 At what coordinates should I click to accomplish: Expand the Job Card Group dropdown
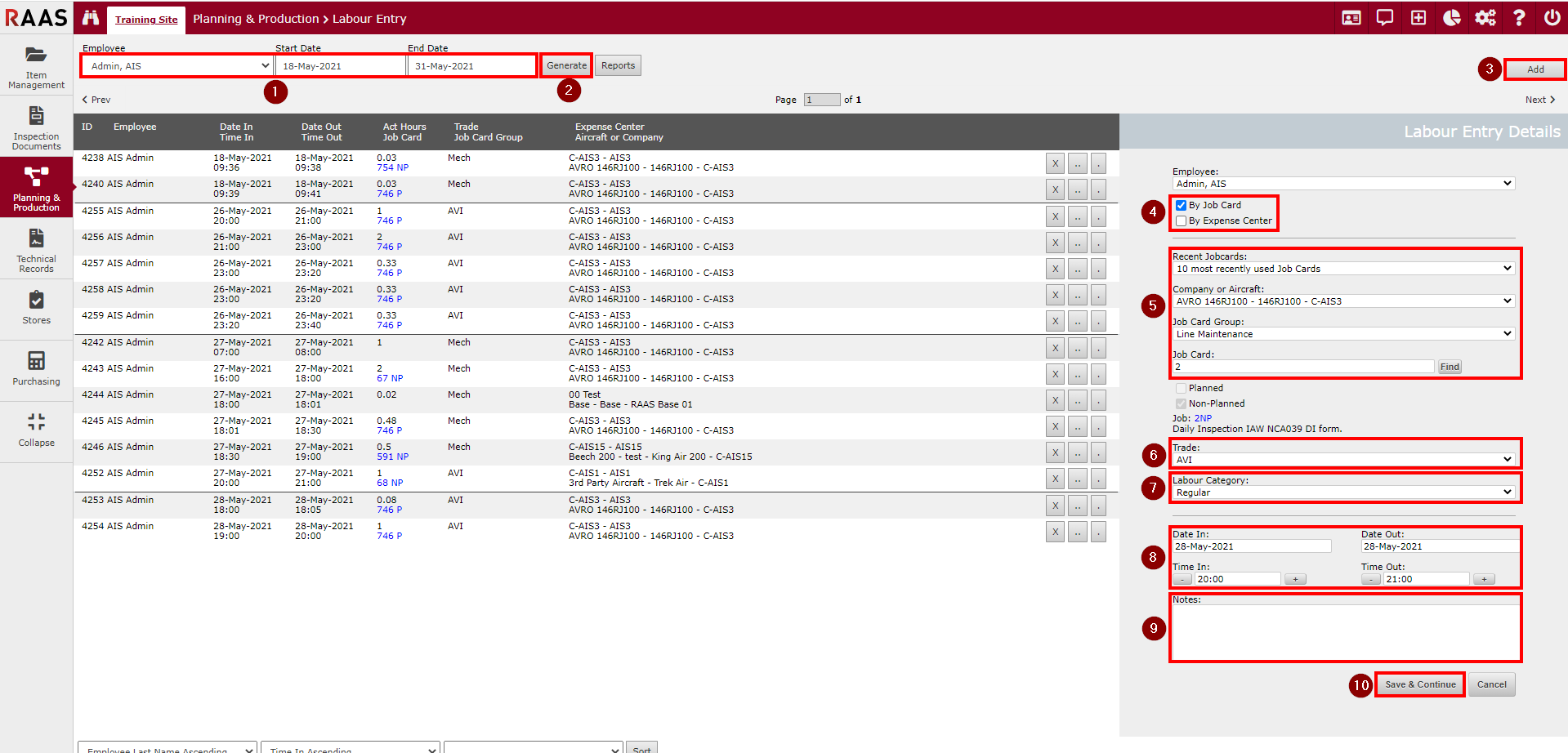click(x=1343, y=334)
